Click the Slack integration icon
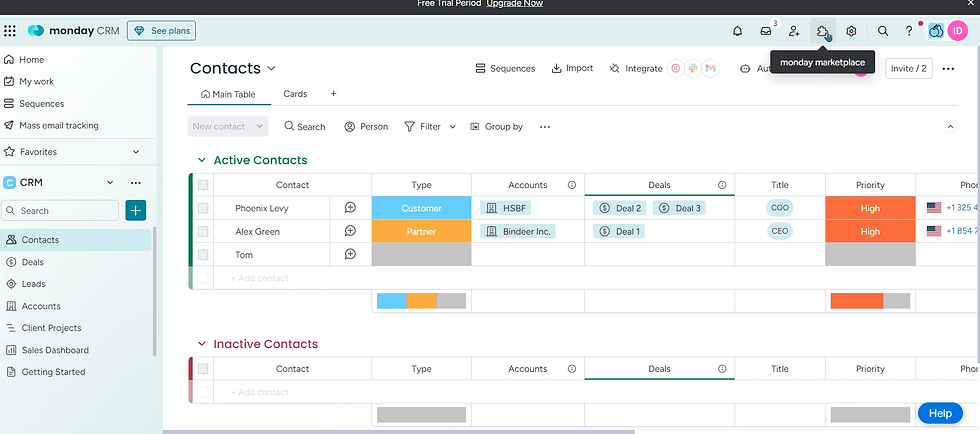 pos(692,69)
